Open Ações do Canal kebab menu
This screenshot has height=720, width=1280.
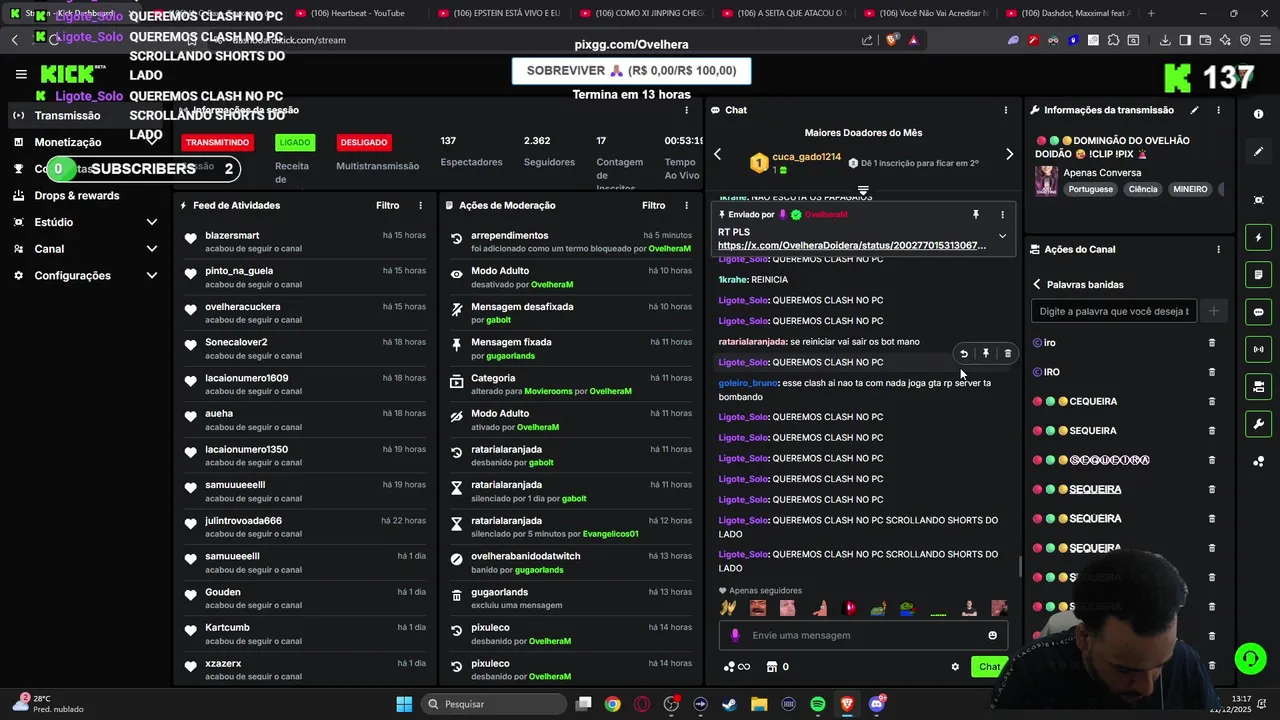(1218, 249)
